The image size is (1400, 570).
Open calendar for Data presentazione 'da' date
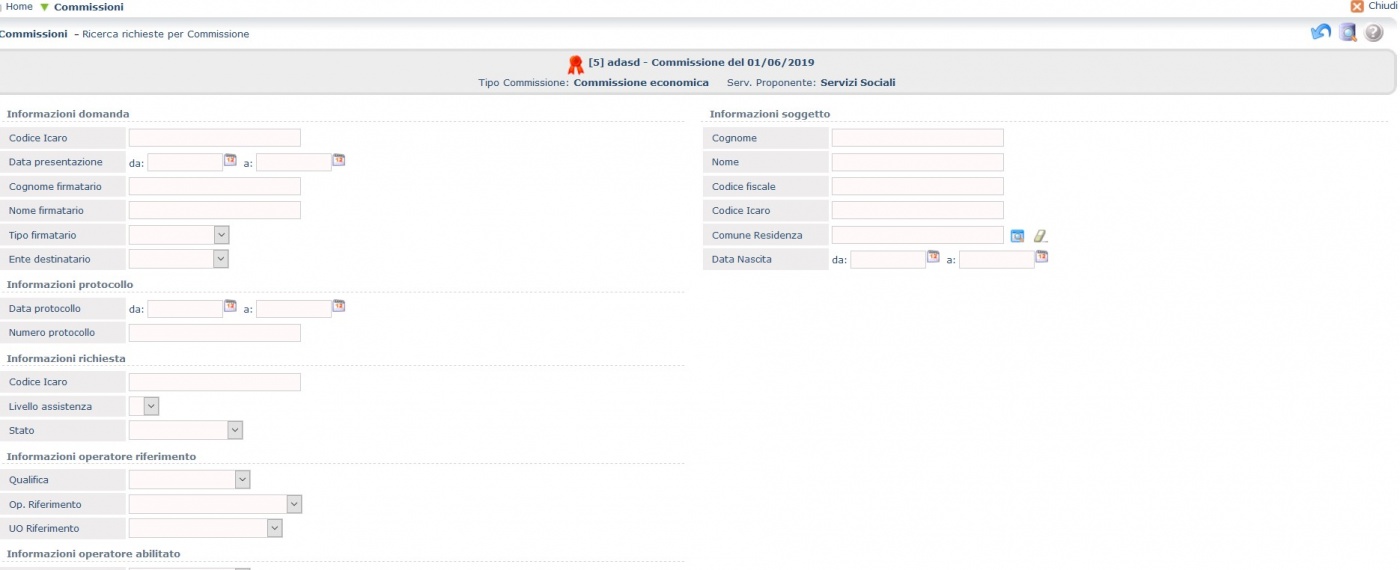click(x=230, y=160)
